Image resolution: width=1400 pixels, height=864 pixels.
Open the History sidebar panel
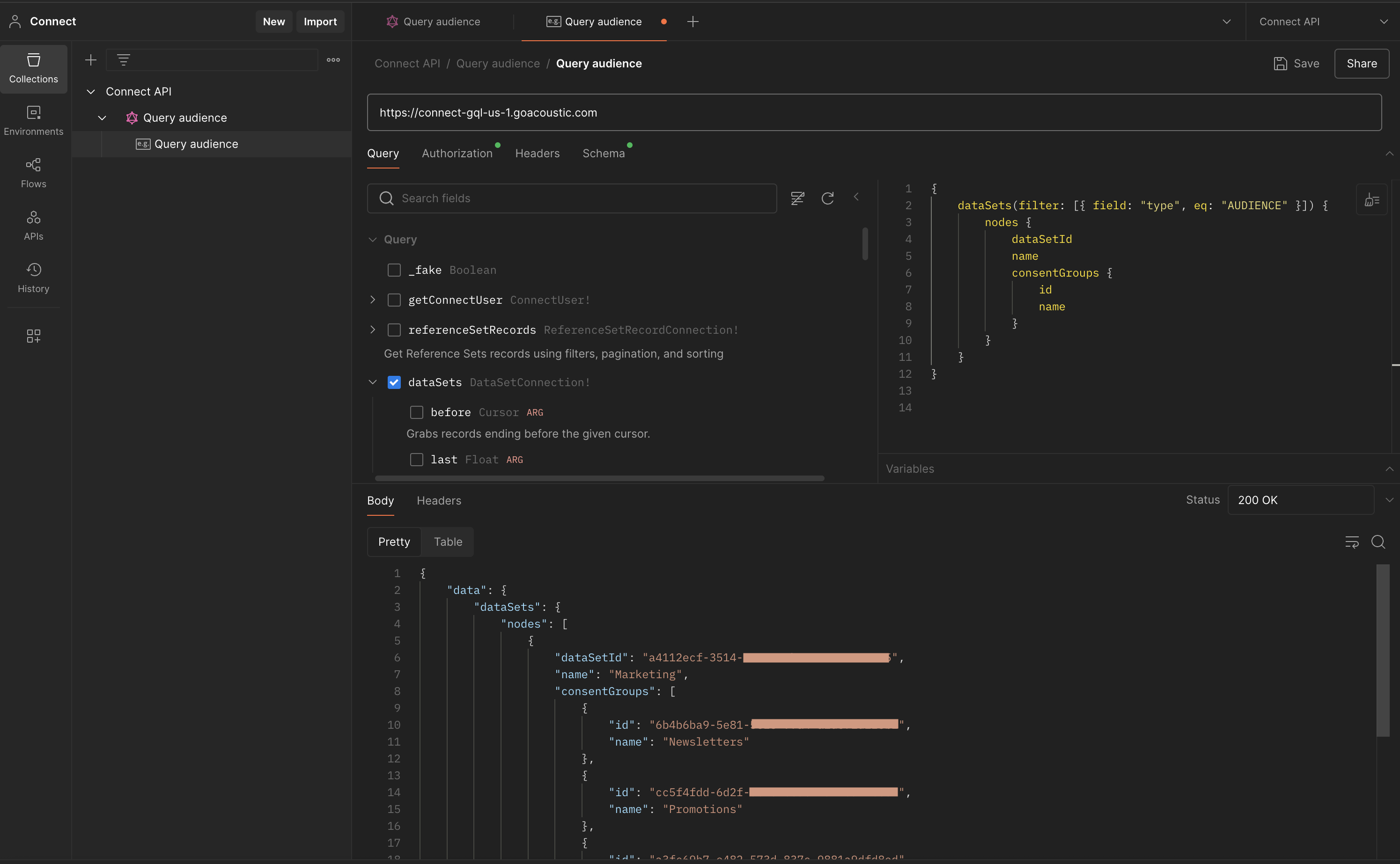point(33,278)
